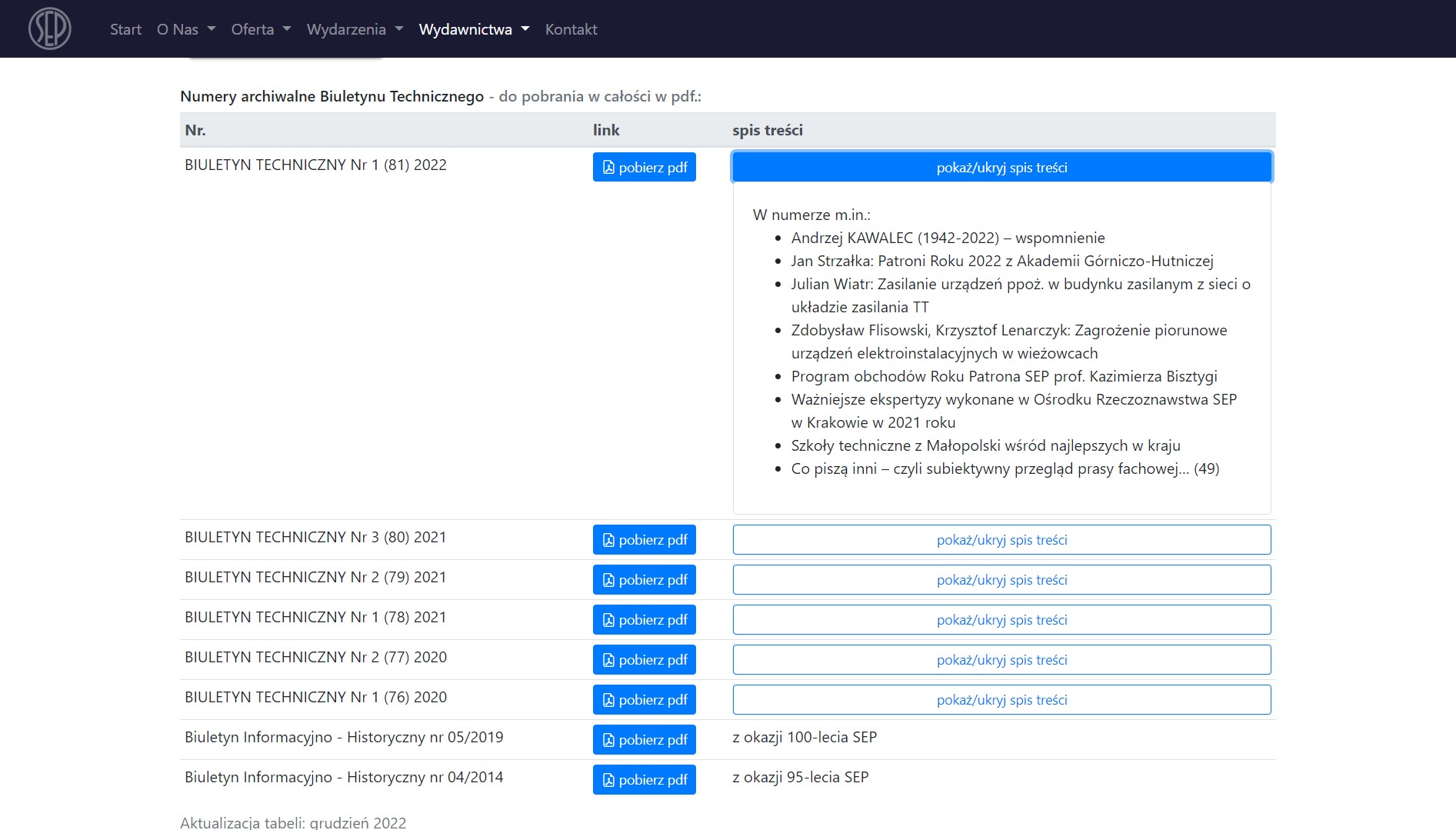Click PDF icon for Biuletyn Nr 2 (77) 2020
This screenshot has height=830, width=1456.
tap(608, 660)
